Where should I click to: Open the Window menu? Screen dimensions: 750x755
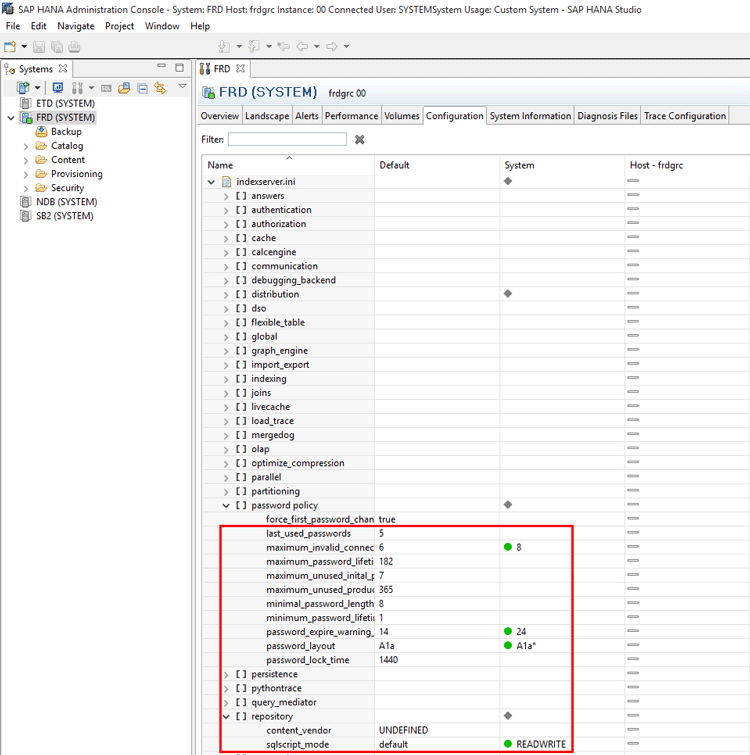point(162,26)
